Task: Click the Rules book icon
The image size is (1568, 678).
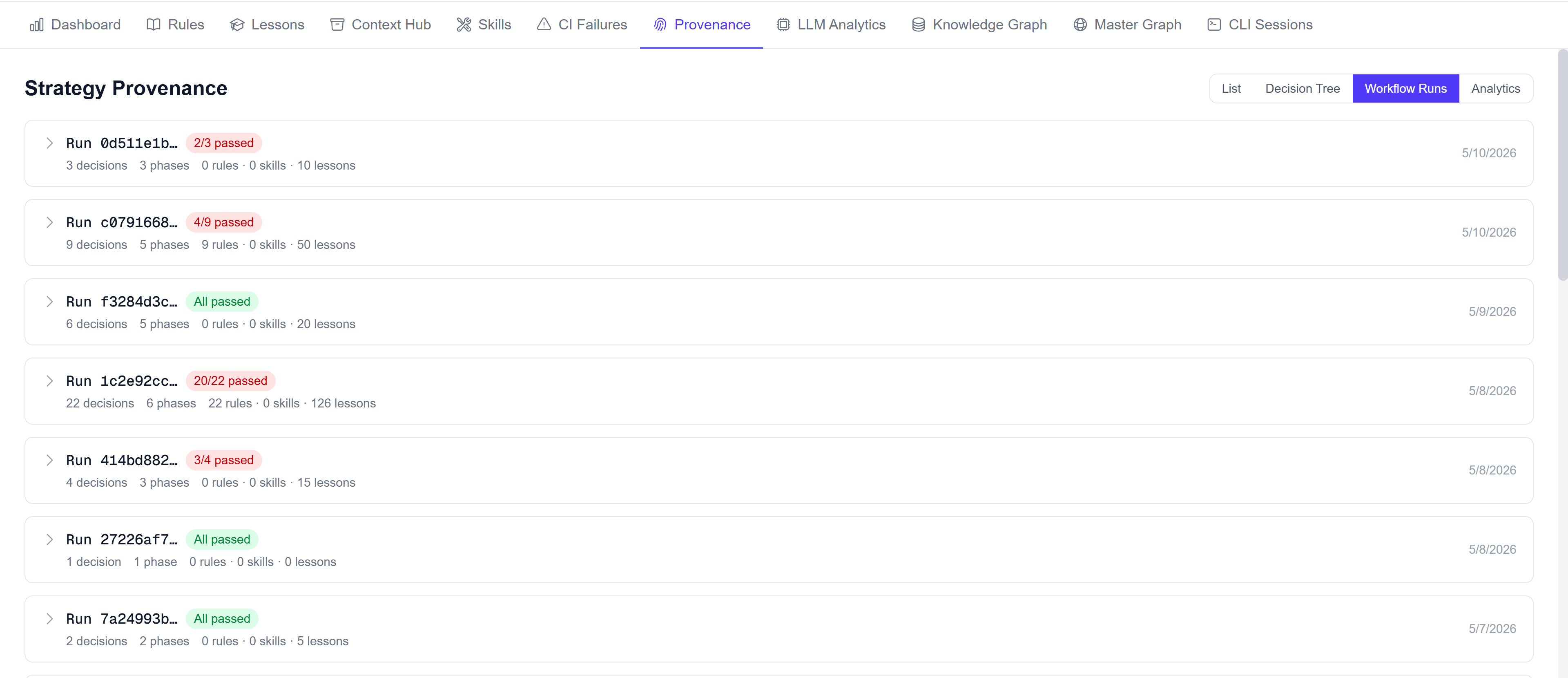Action: point(154,25)
